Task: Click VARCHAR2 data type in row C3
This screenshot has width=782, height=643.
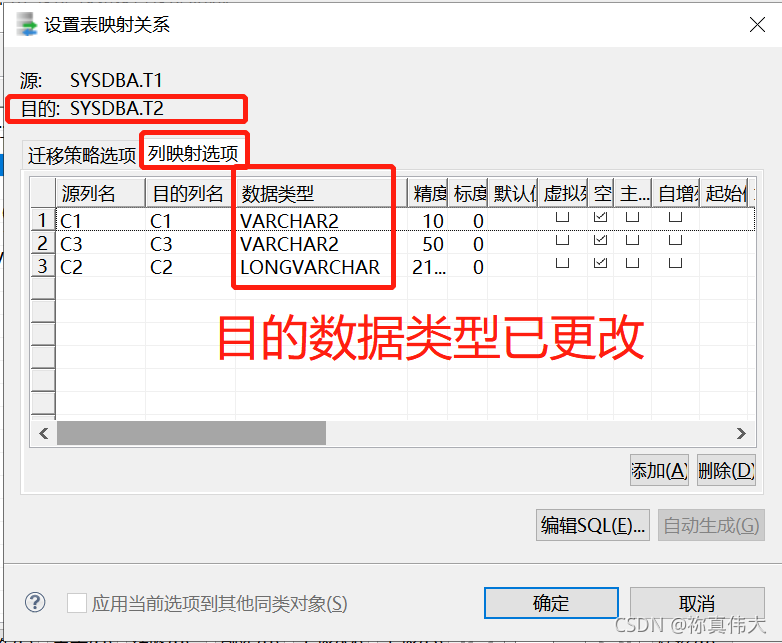Action: tap(321, 244)
